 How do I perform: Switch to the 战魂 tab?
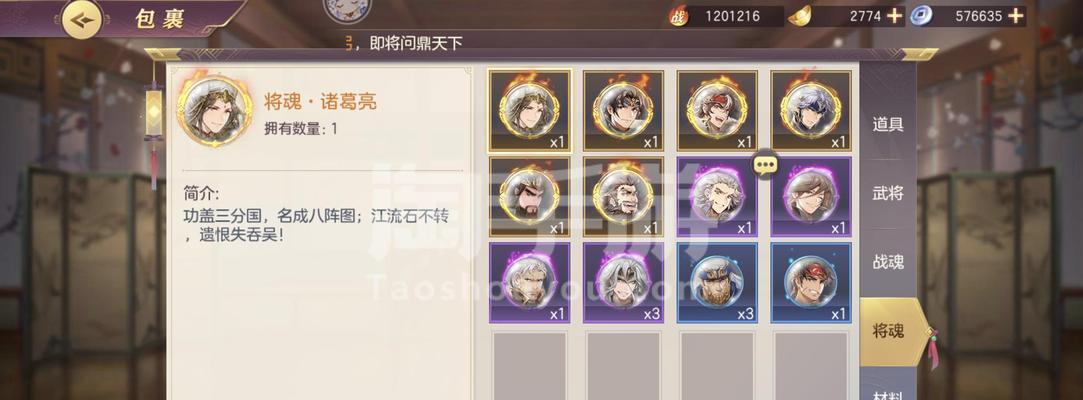coord(888,262)
